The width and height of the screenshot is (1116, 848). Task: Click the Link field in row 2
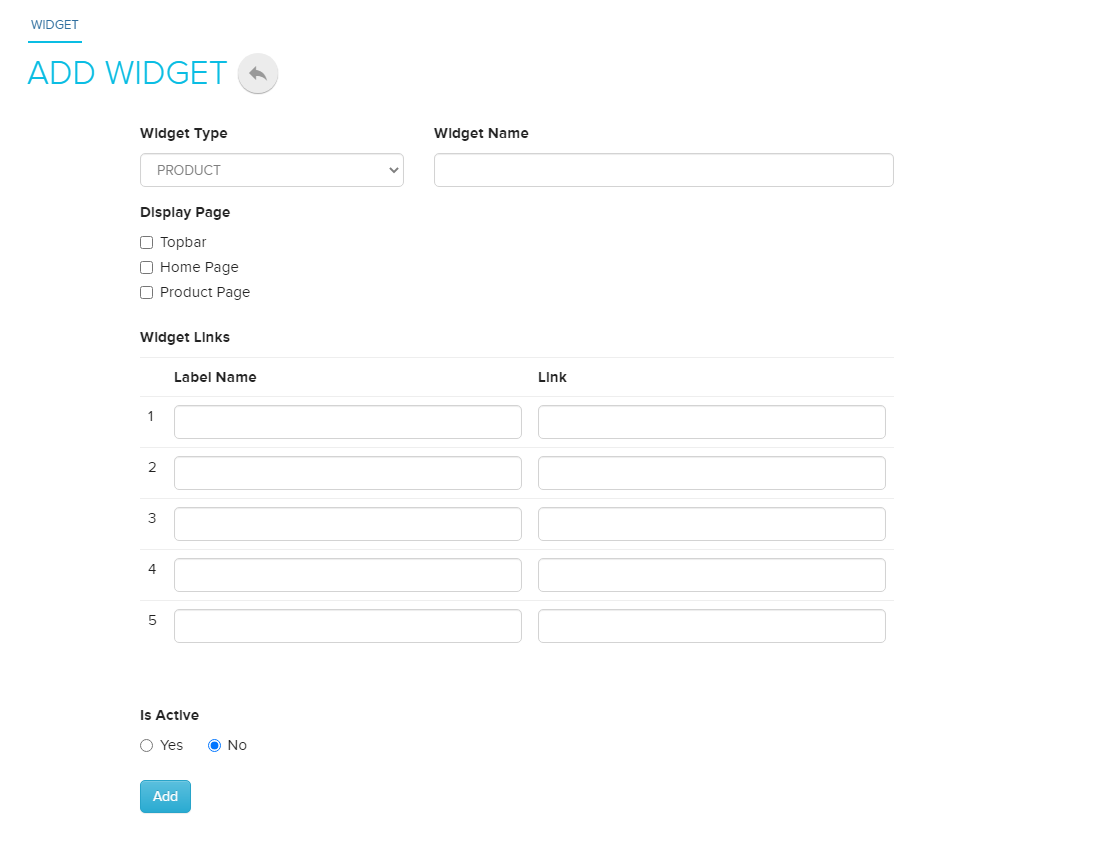click(x=712, y=473)
